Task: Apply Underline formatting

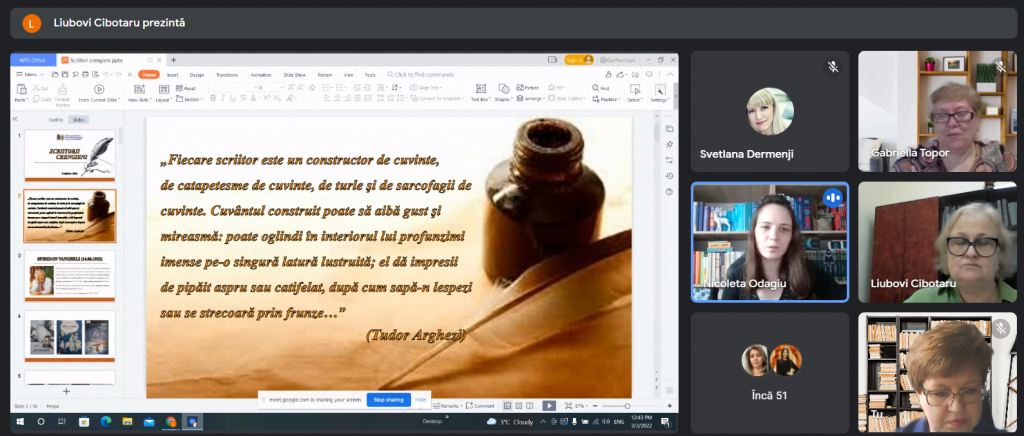Action: (x=232, y=98)
